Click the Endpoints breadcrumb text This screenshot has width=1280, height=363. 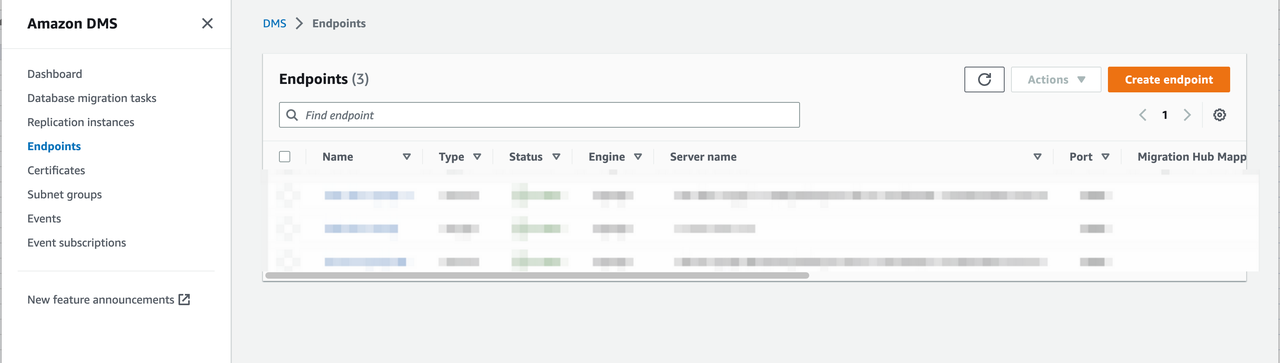tap(339, 23)
